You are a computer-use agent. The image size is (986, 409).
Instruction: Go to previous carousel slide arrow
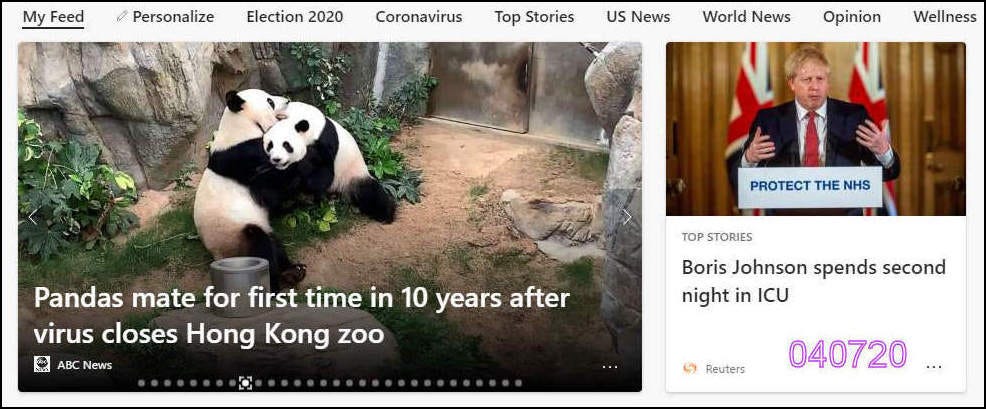[x=33, y=217]
